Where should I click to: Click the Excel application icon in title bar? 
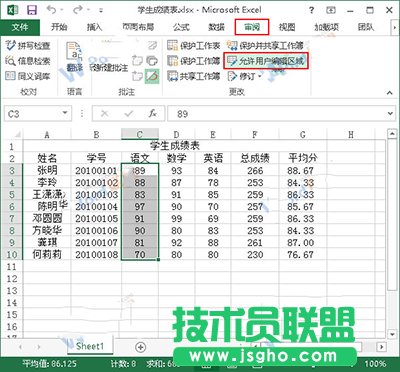[12, 10]
